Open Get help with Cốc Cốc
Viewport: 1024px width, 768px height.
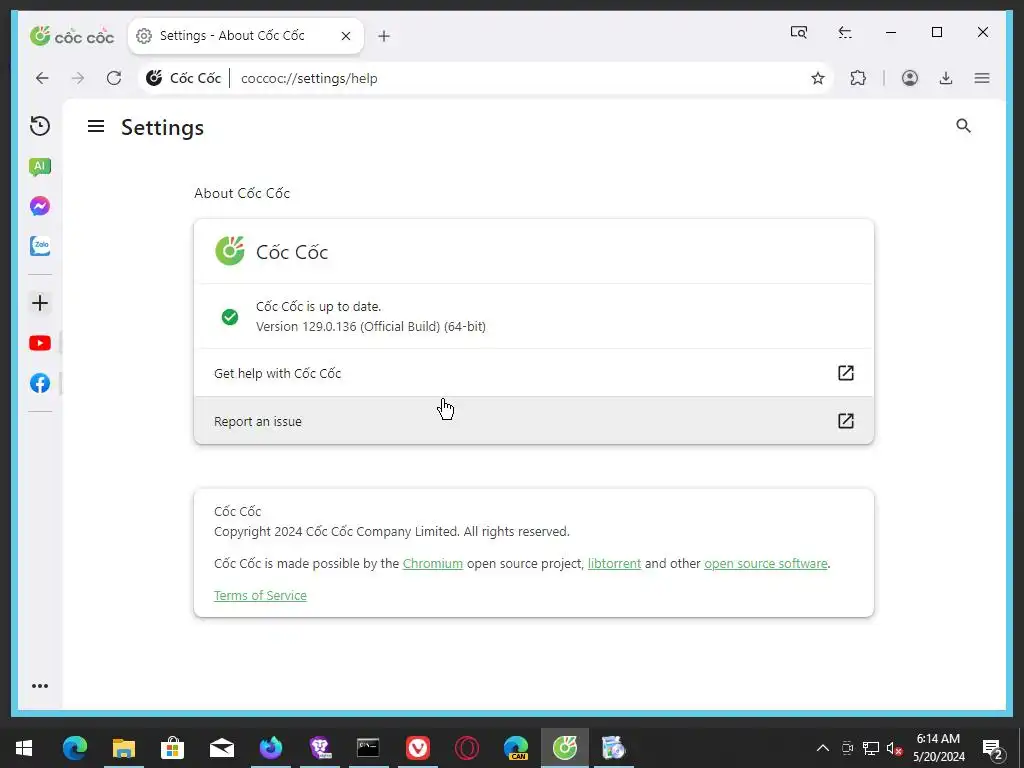point(534,373)
